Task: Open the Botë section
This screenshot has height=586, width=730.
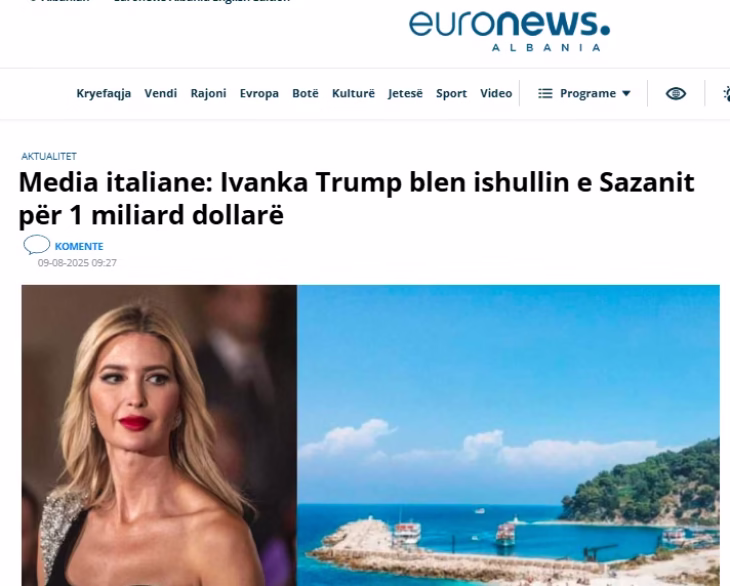Action: click(x=305, y=94)
